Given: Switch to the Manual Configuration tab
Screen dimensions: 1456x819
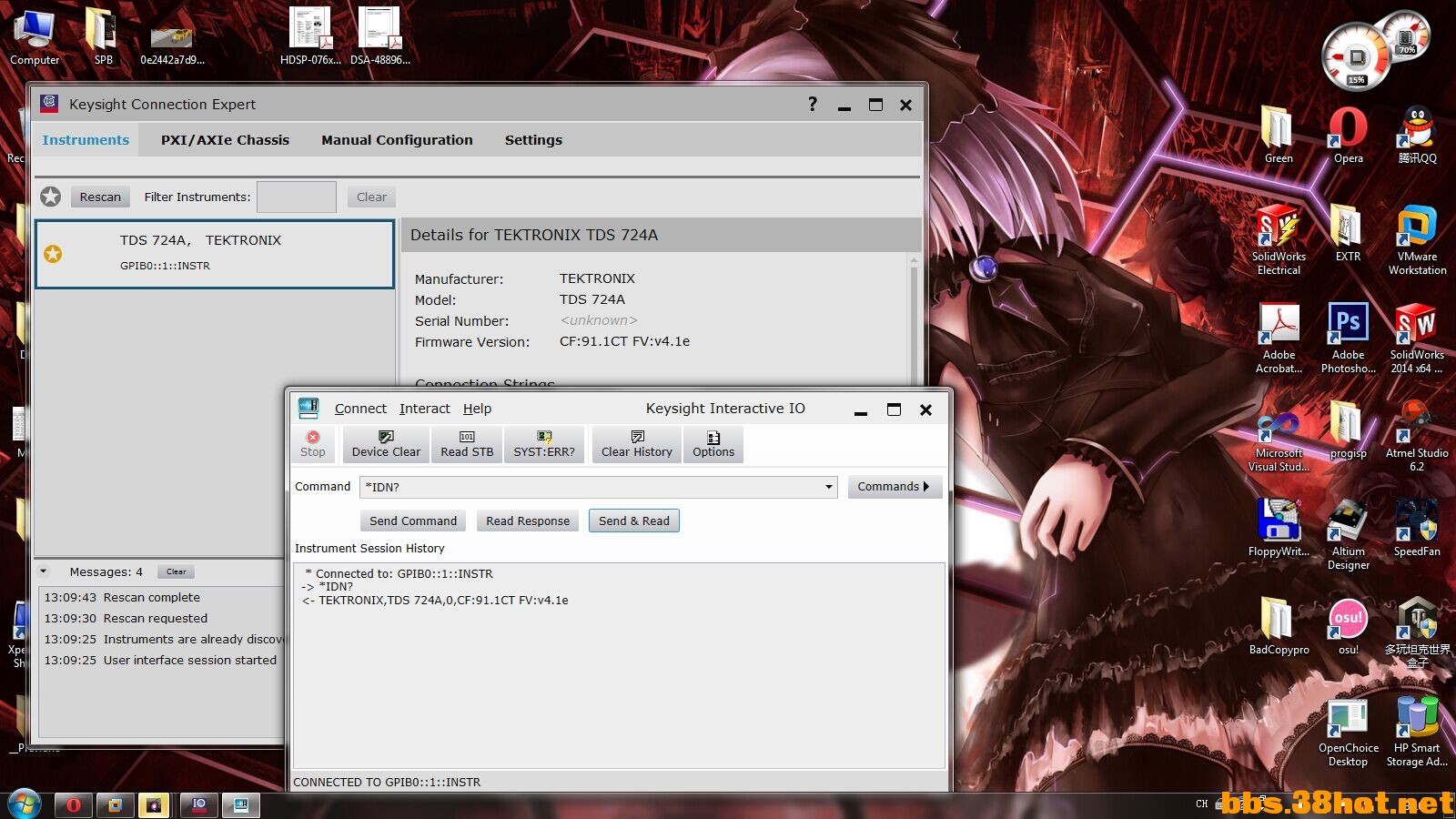Looking at the screenshot, I should point(397,140).
